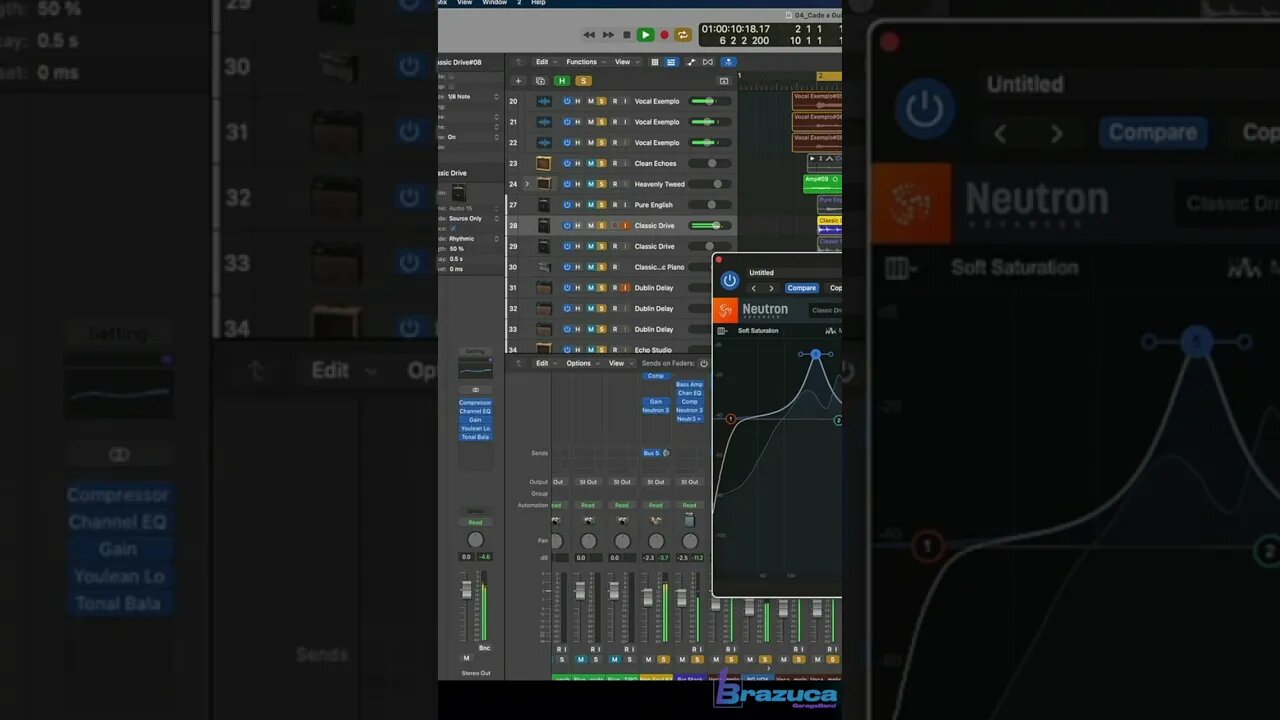This screenshot has height=720, width=1280.
Task: Start playback with the green Play button
Action: click(645, 34)
